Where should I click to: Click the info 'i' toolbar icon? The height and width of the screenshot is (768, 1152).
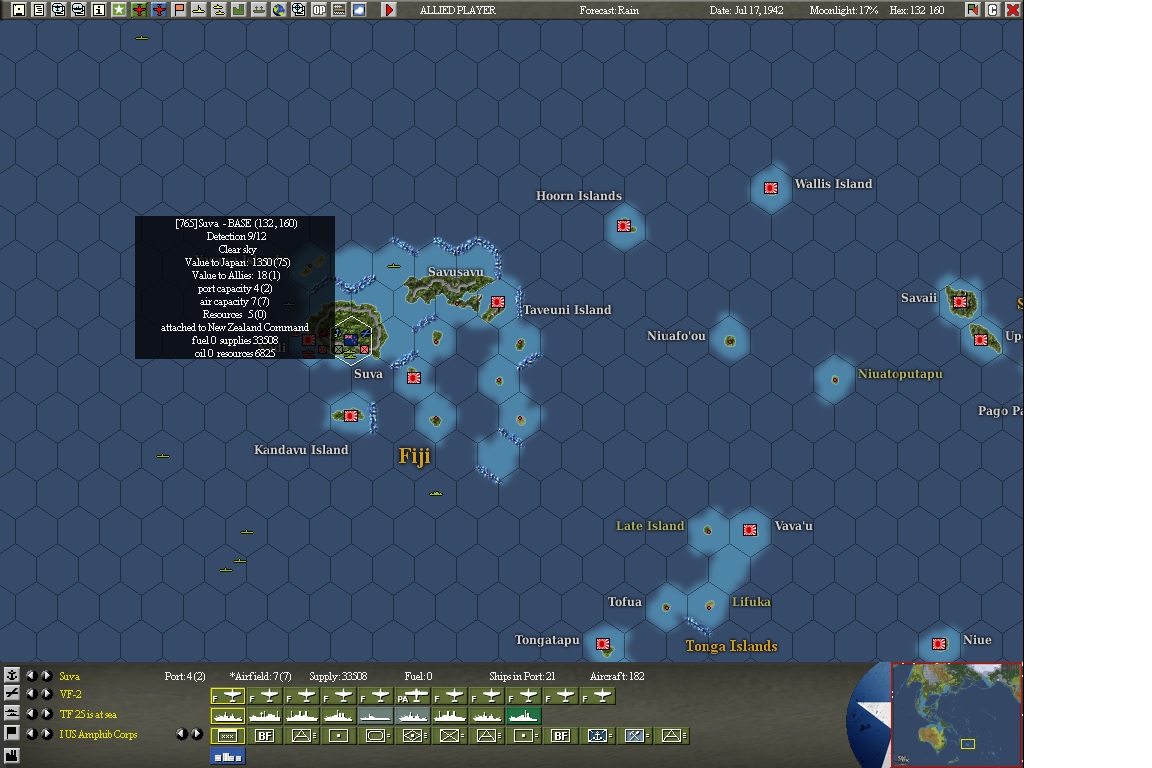click(98, 10)
